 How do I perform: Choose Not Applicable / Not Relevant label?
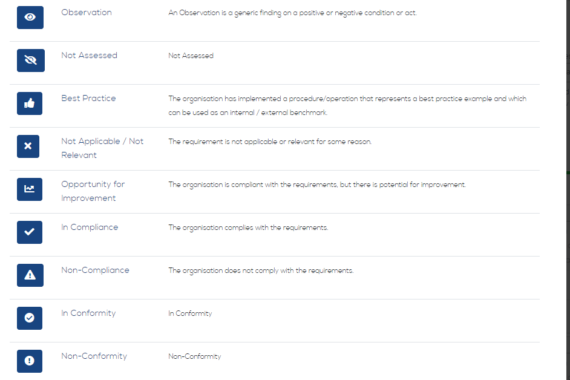tap(102, 148)
